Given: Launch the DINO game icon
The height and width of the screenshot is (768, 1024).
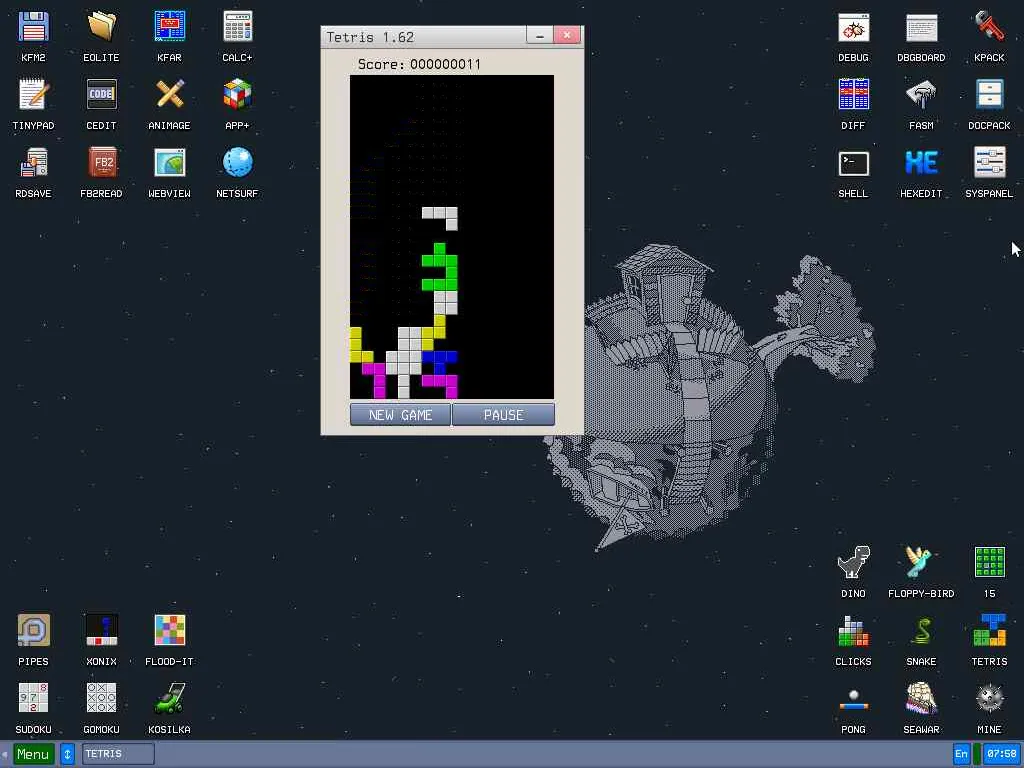Looking at the screenshot, I should 854,563.
